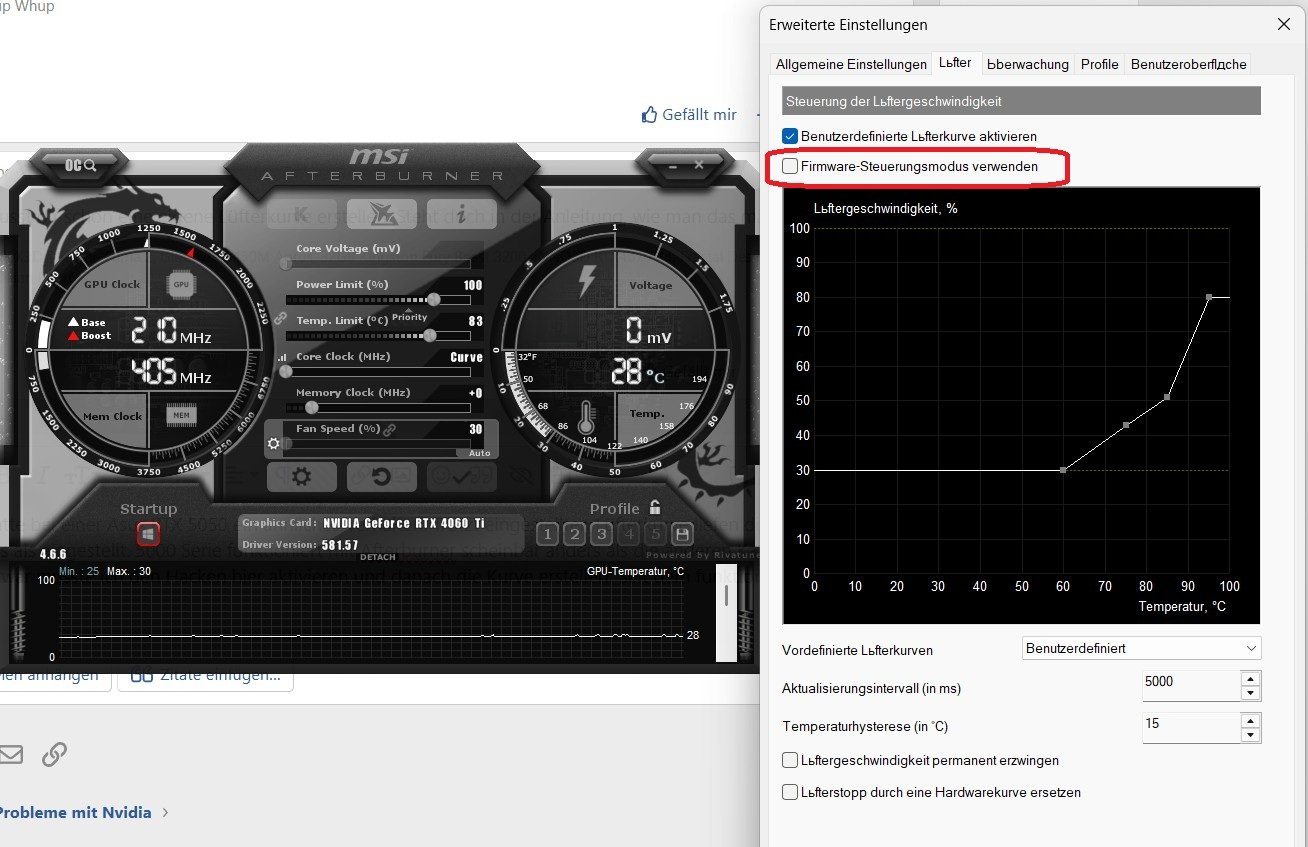Enable Firmware-Steuerungsmodus verwenden checkbox
This screenshot has height=847, width=1308.
[x=790, y=166]
